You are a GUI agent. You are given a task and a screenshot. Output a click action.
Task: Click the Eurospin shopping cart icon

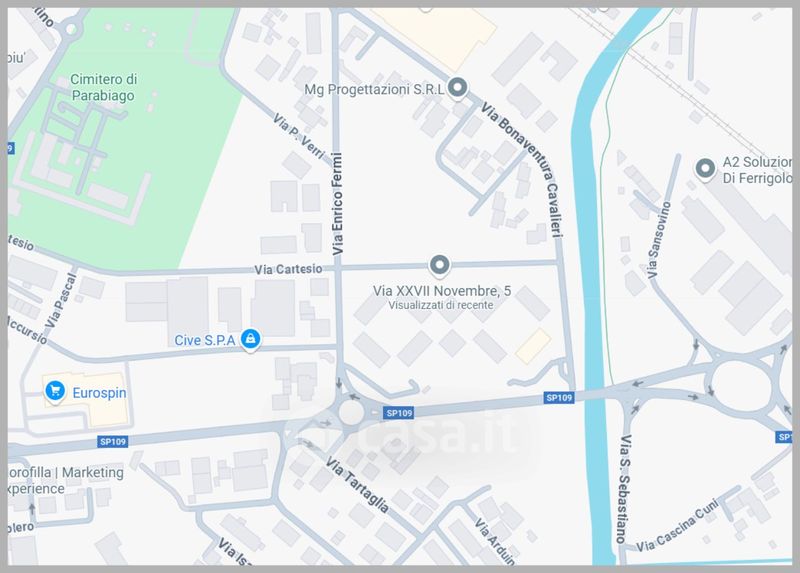pos(55,391)
